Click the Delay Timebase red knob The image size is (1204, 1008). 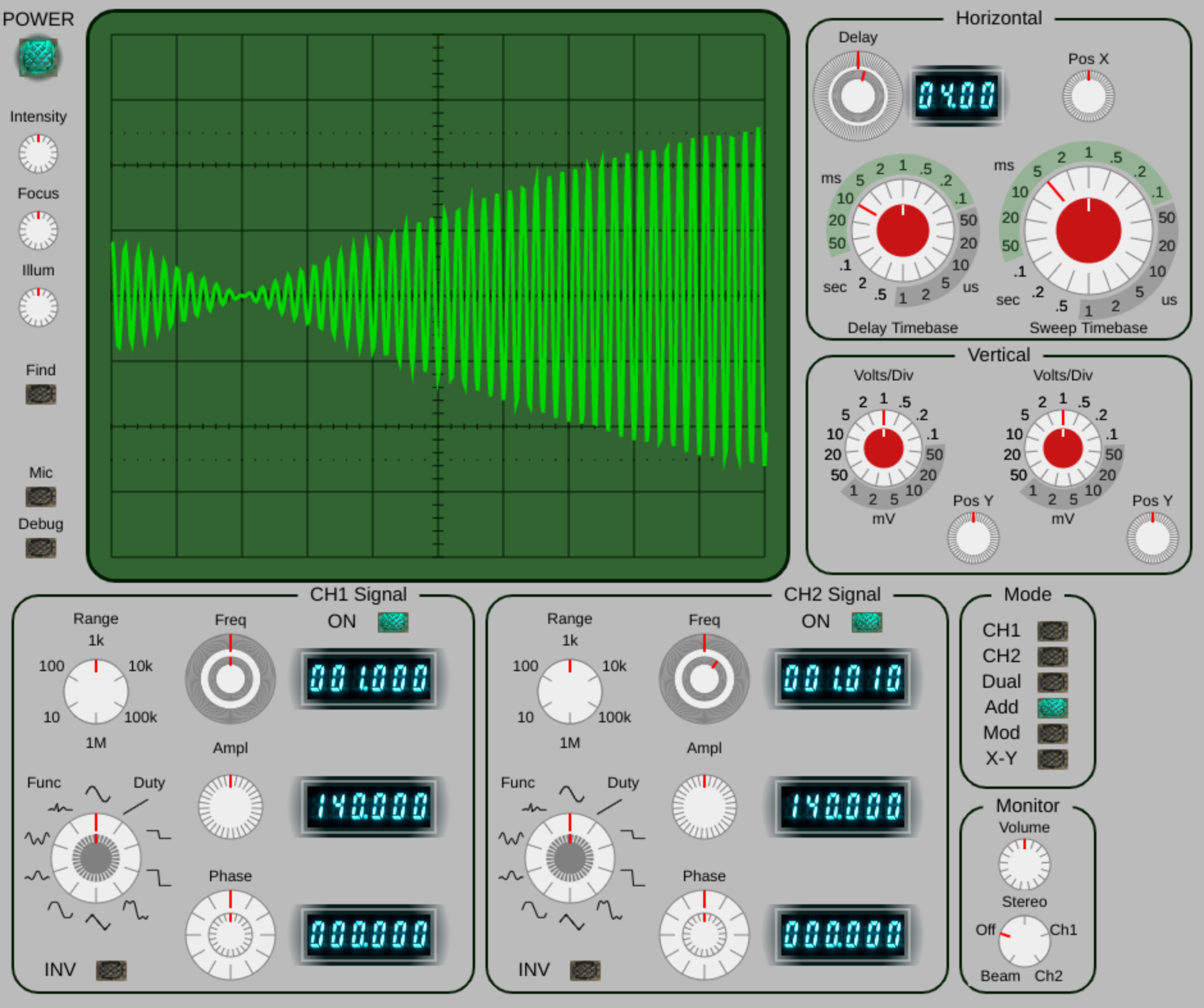tap(902, 231)
